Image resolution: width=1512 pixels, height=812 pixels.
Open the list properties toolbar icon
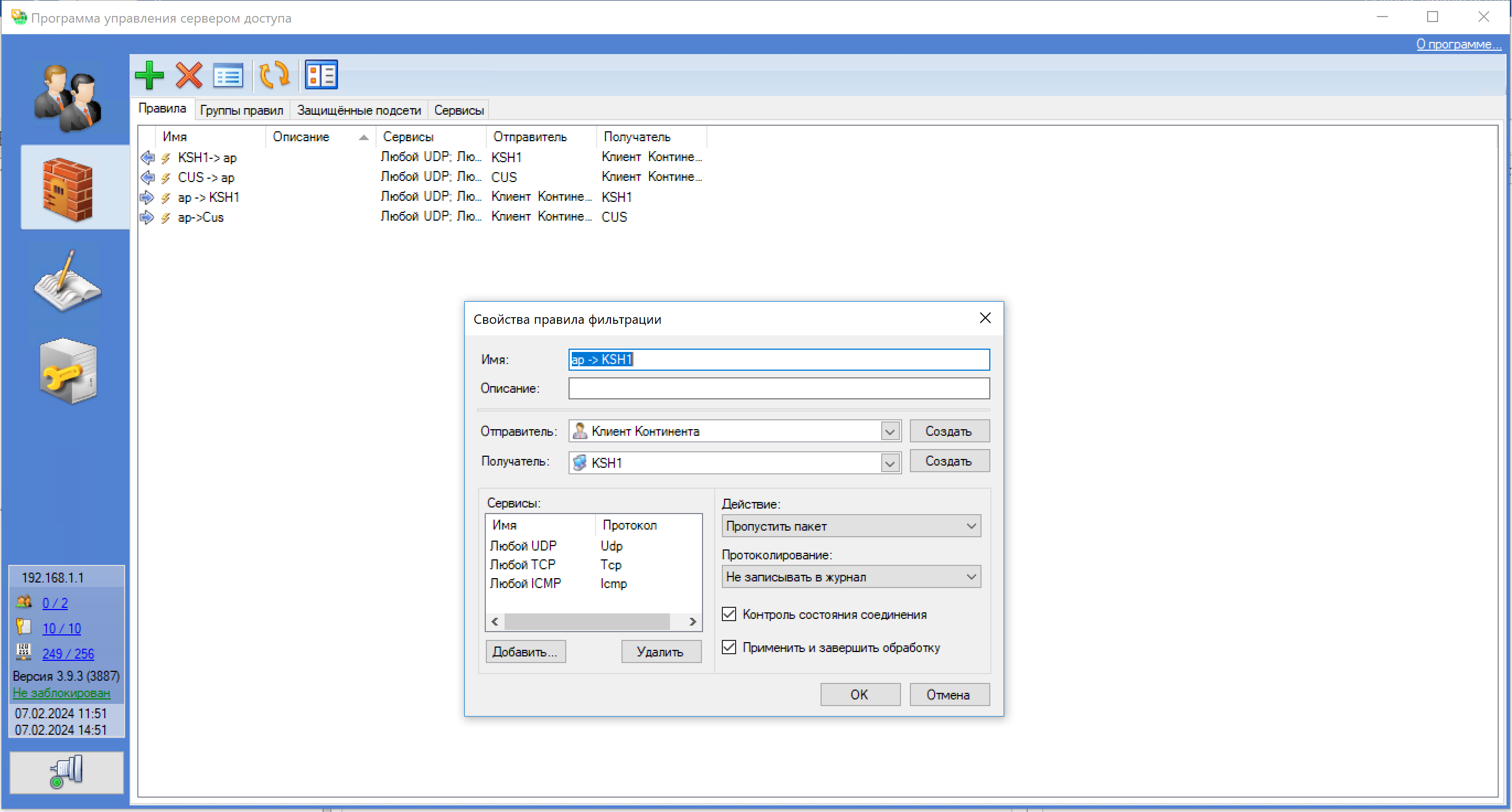[x=228, y=75]
